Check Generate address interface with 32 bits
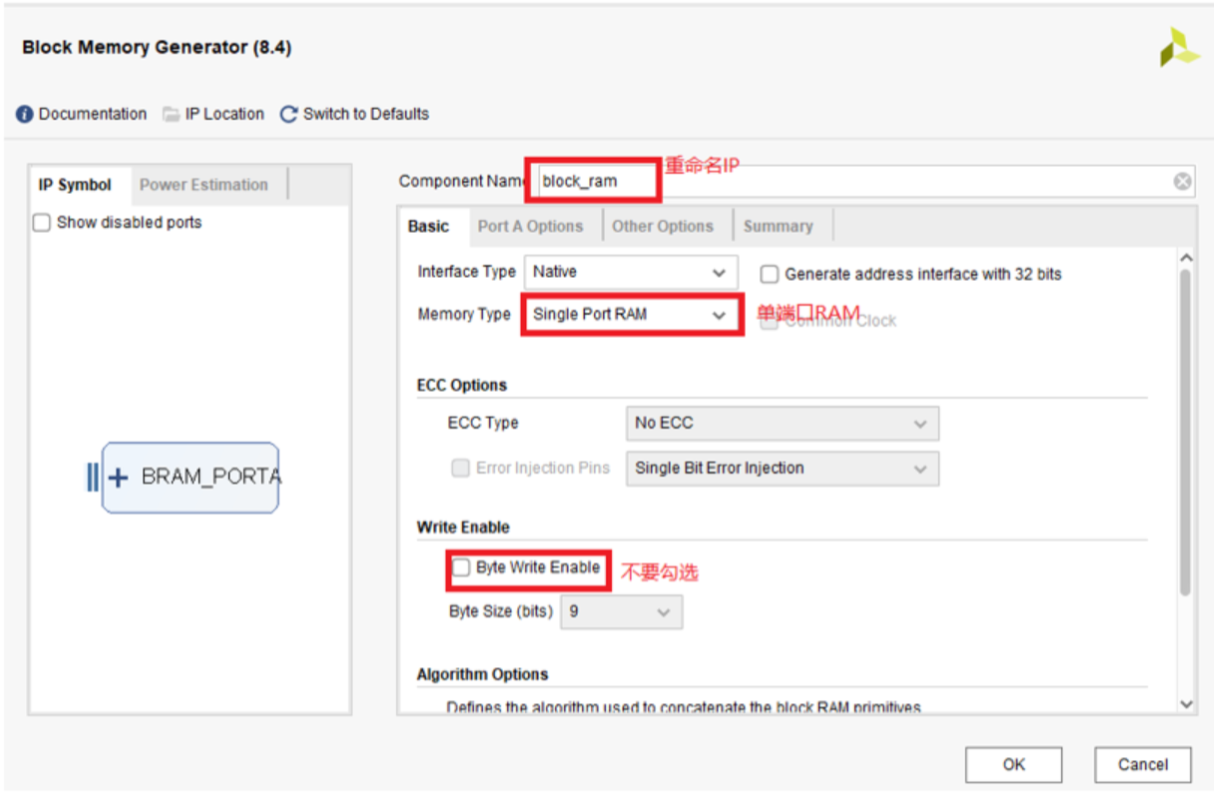 click(769, 274)
